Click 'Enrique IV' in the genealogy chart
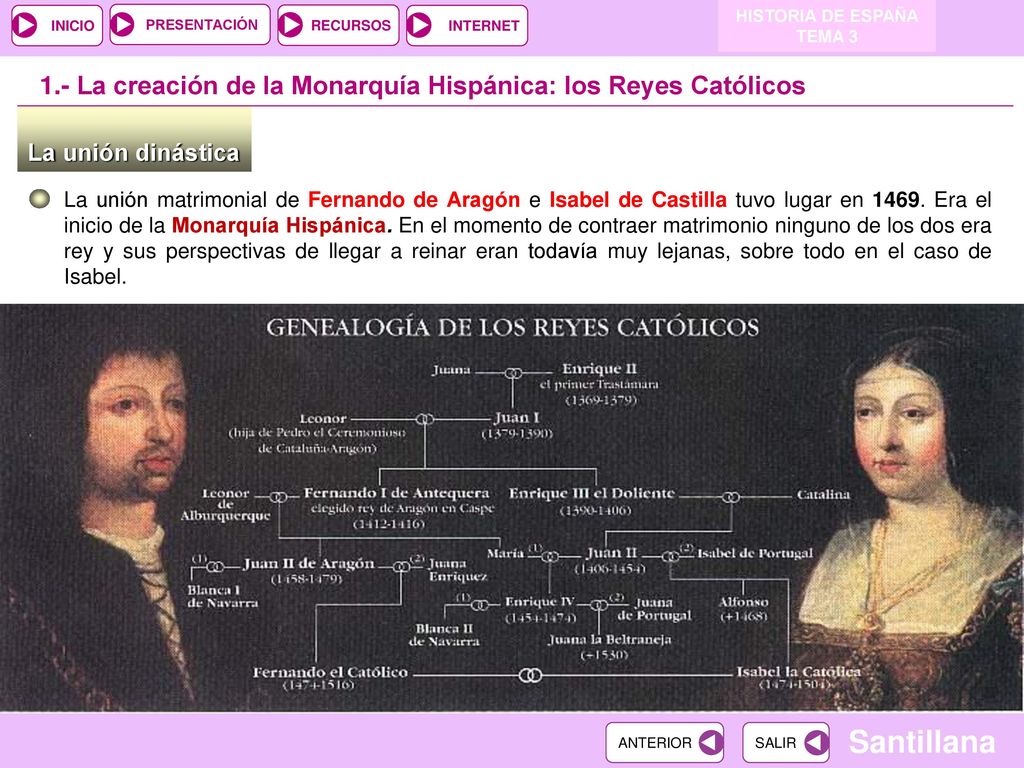1024x768 pixels. pos(539,601)
